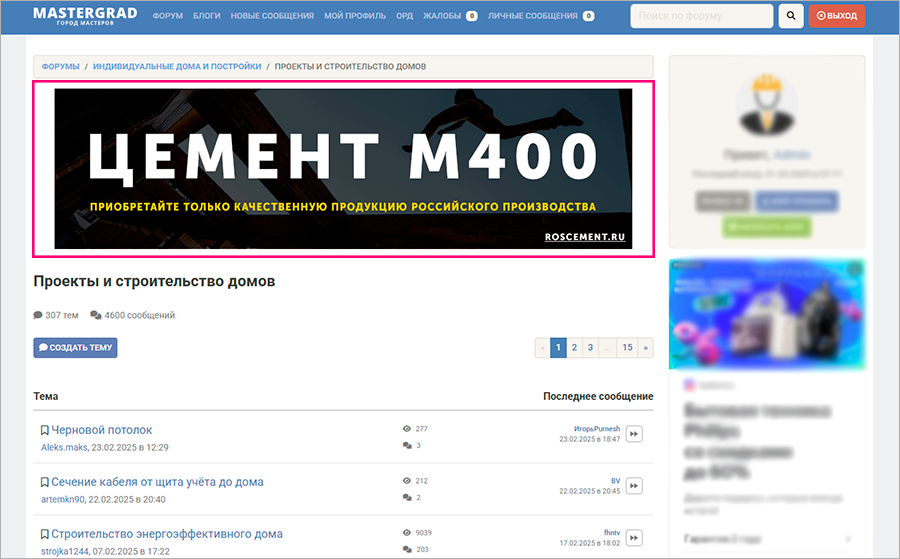Open fhntv user link
900x559 pixels.
612,533
